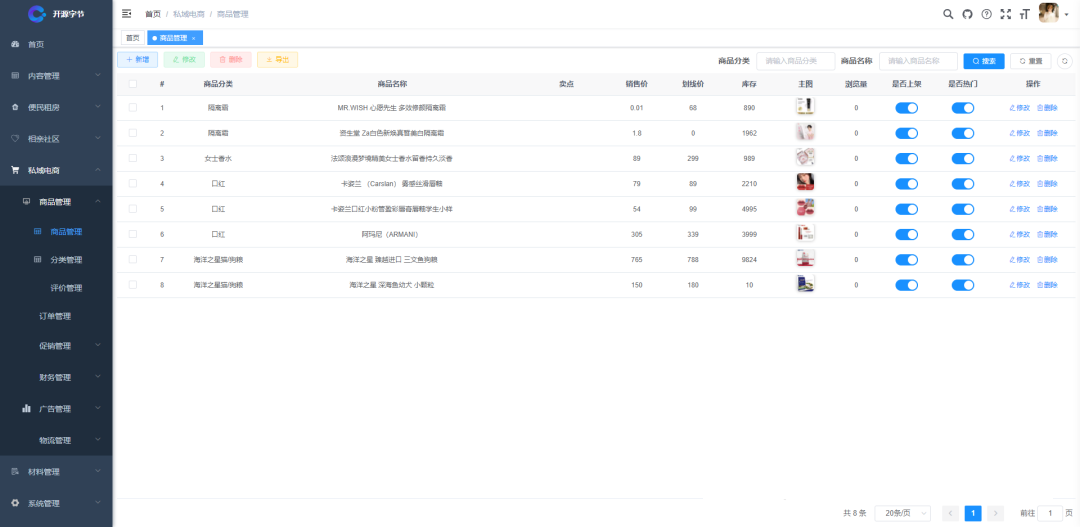This screenshot has width=1080, height=527.
Task: Click 修改 link for row 3 女士香水
Action: (x=1019, y=158)
